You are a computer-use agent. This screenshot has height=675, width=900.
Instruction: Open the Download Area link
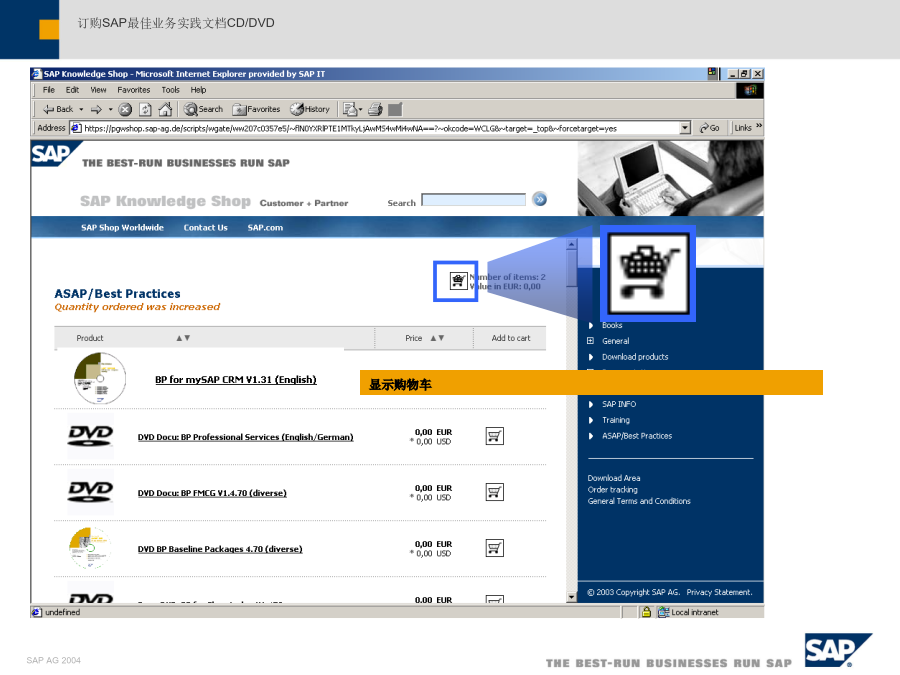pyautogui.click(x=614, y=478)
